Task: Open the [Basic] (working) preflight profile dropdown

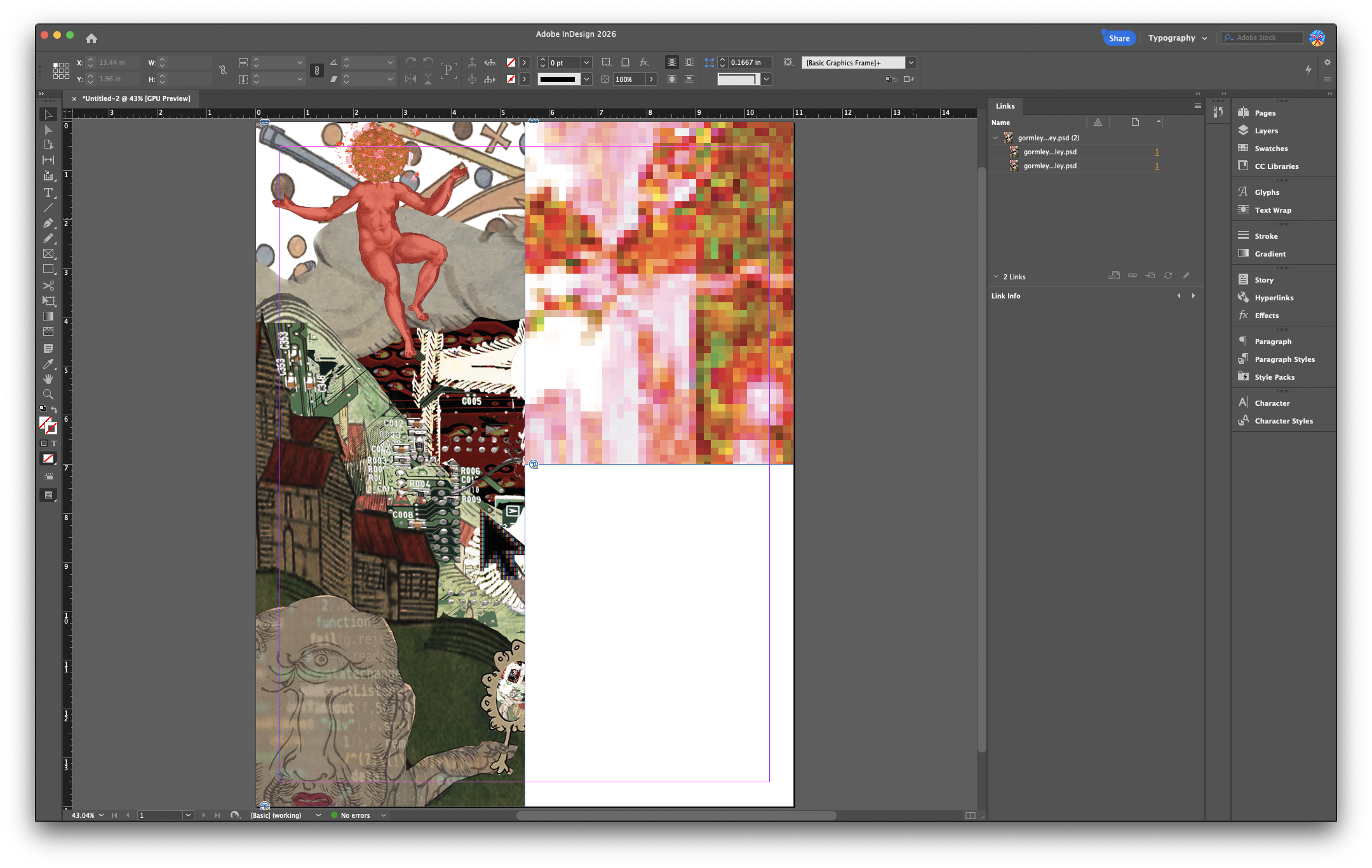Action: tap(318, 815)
